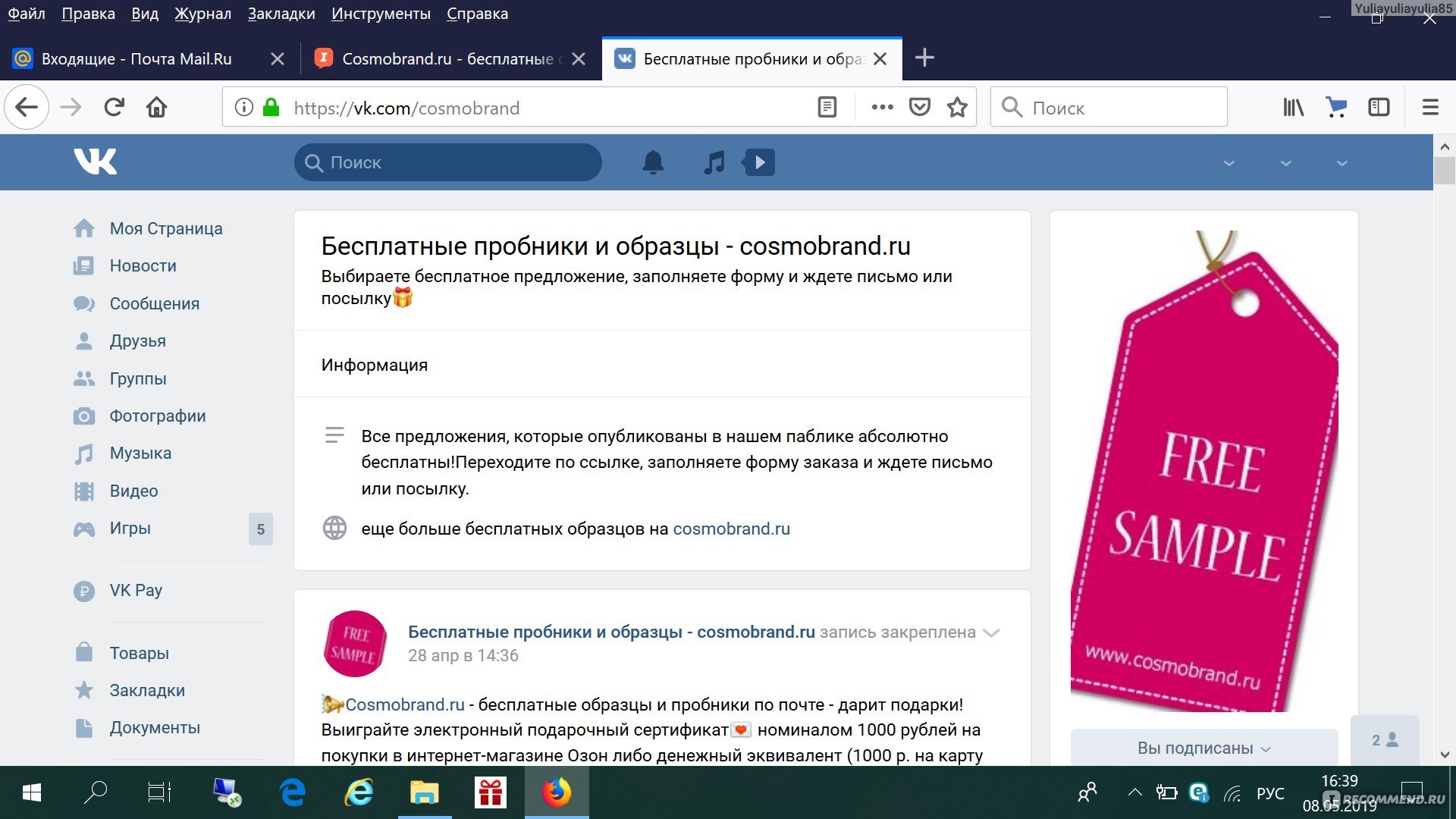This screenshot has height=819, width=1456.
Task: Click the pinned post avatar thumbnail
Action: point(354,644)
